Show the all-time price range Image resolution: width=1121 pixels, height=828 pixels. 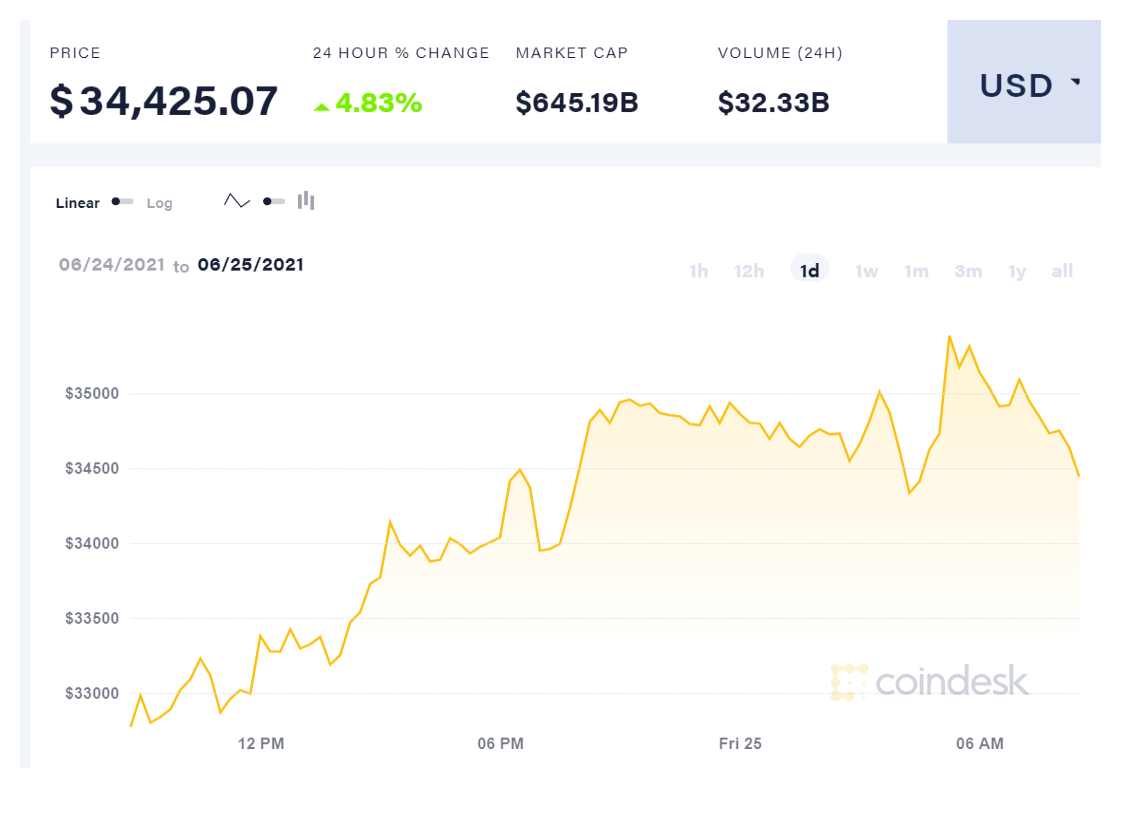pyautogui.click(x=1062, y=271)
